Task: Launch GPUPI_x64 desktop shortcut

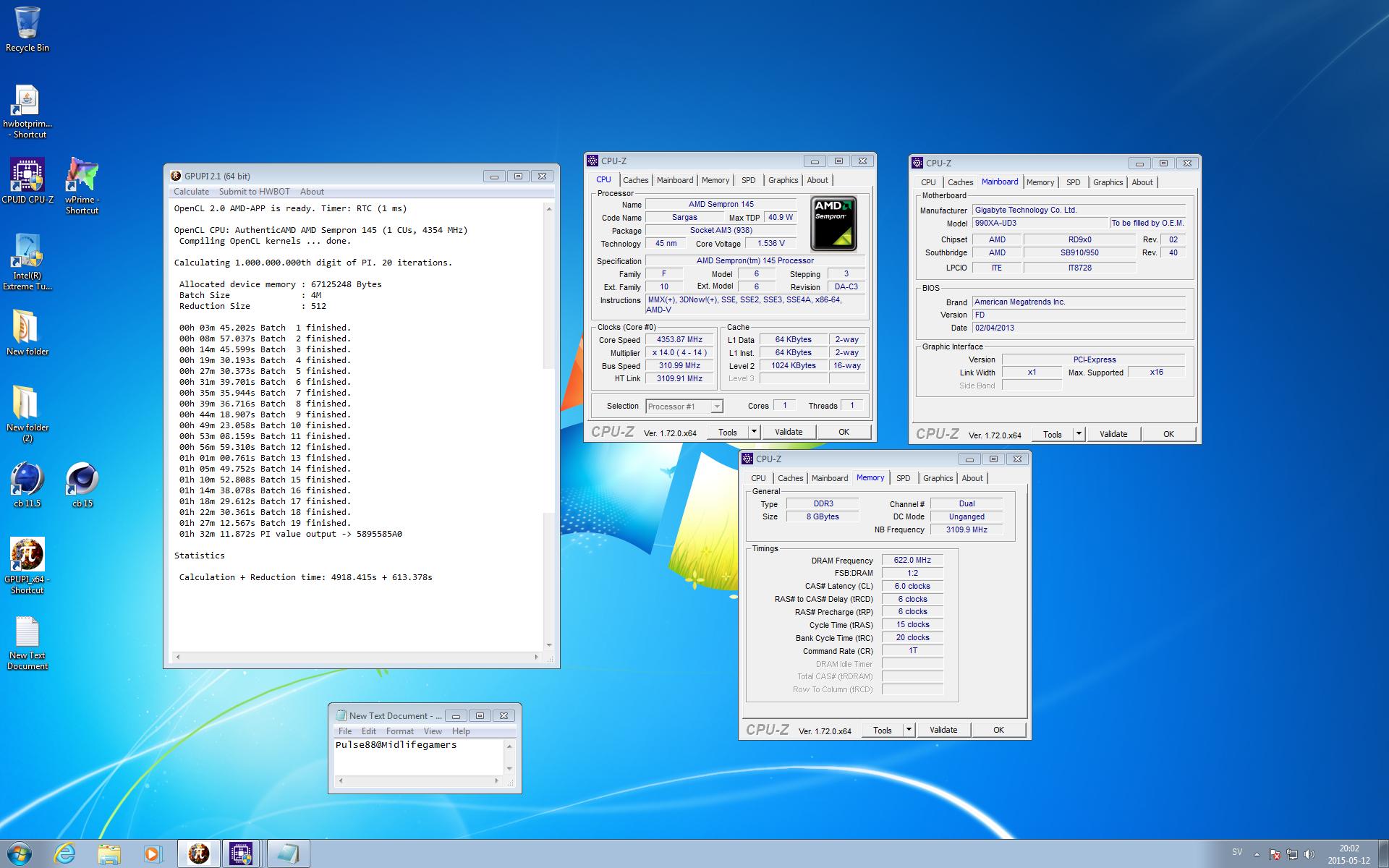Action: click(x=27, y=566)
